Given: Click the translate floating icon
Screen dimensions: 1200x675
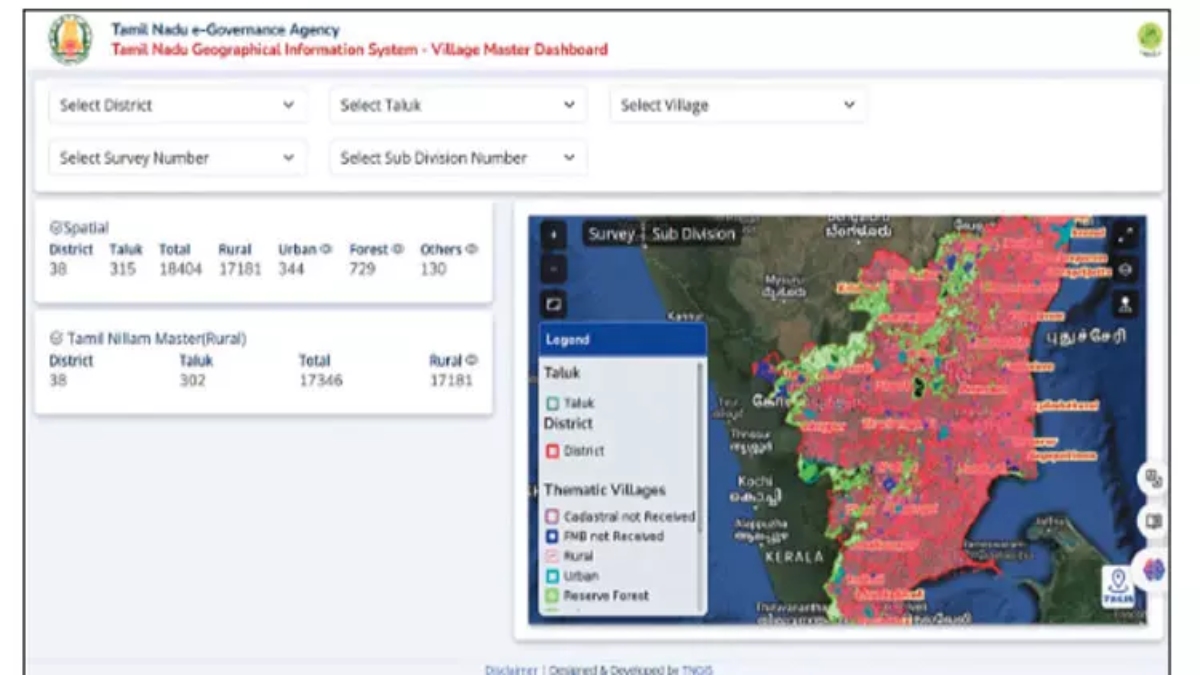Looking at the screenshot, I should 1153,479.
